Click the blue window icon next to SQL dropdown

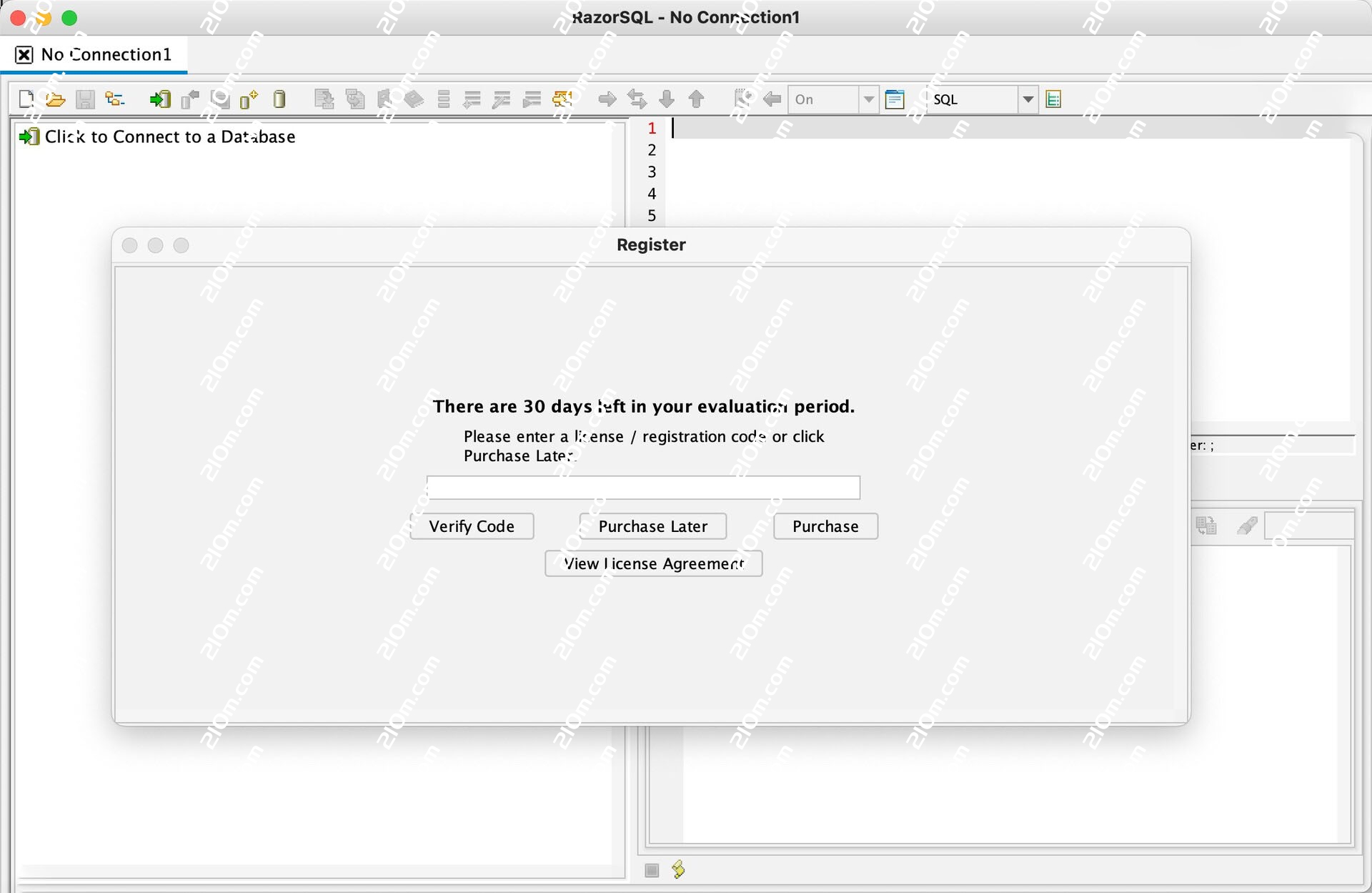[x=895, y=99]
